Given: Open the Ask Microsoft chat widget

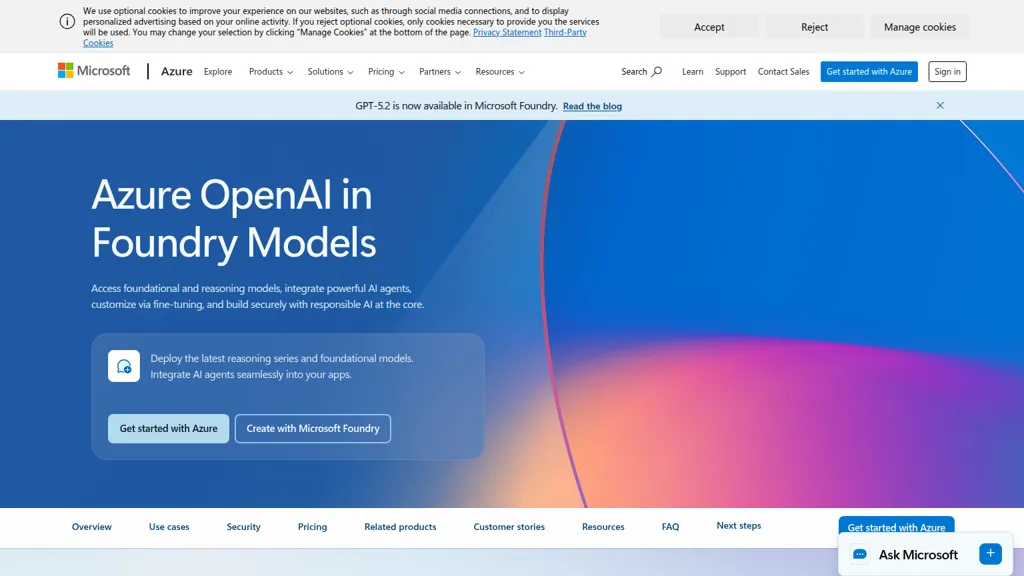Looking at the screenshot, I should tap(925, 554).
